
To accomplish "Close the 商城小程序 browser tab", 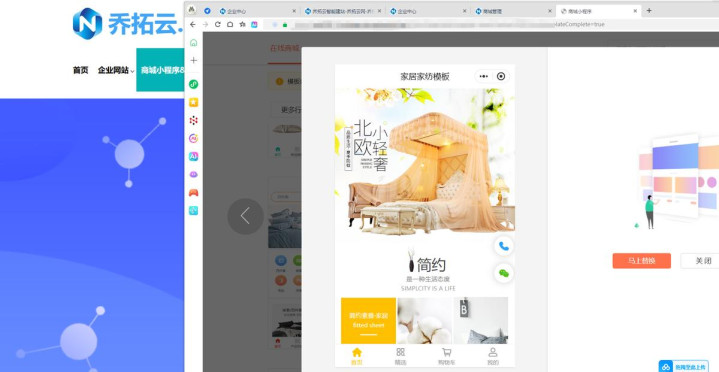I will coord(635,11).
